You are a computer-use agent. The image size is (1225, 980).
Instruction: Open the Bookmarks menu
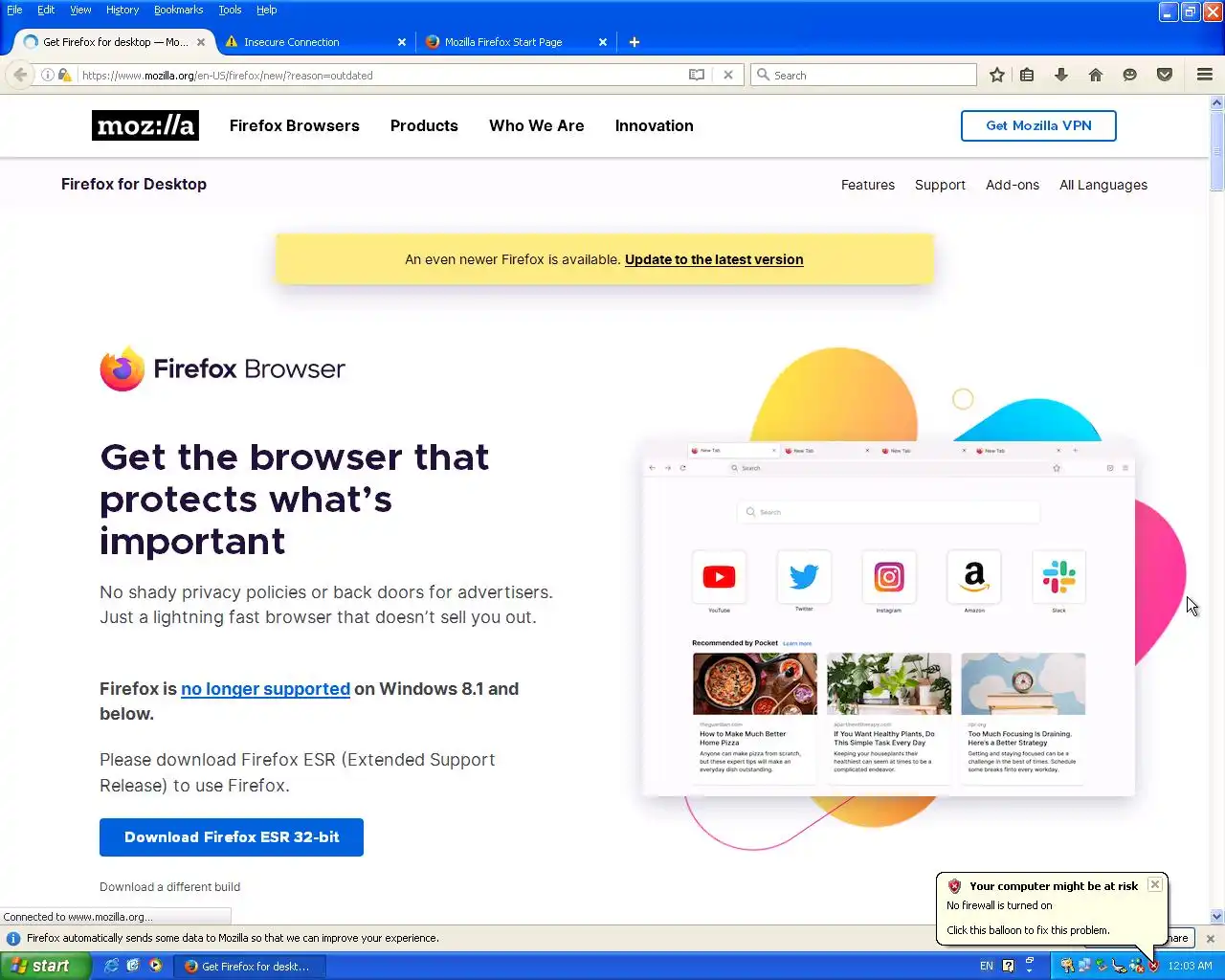[178, 10]
